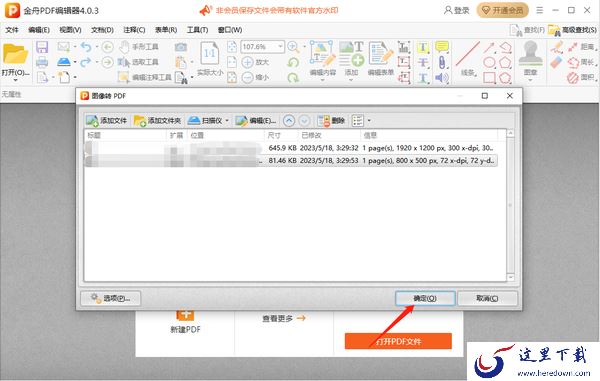Click the 添加 add image and text tool
Viewport: 600px width, 381px height.
[x=351, y=59]
